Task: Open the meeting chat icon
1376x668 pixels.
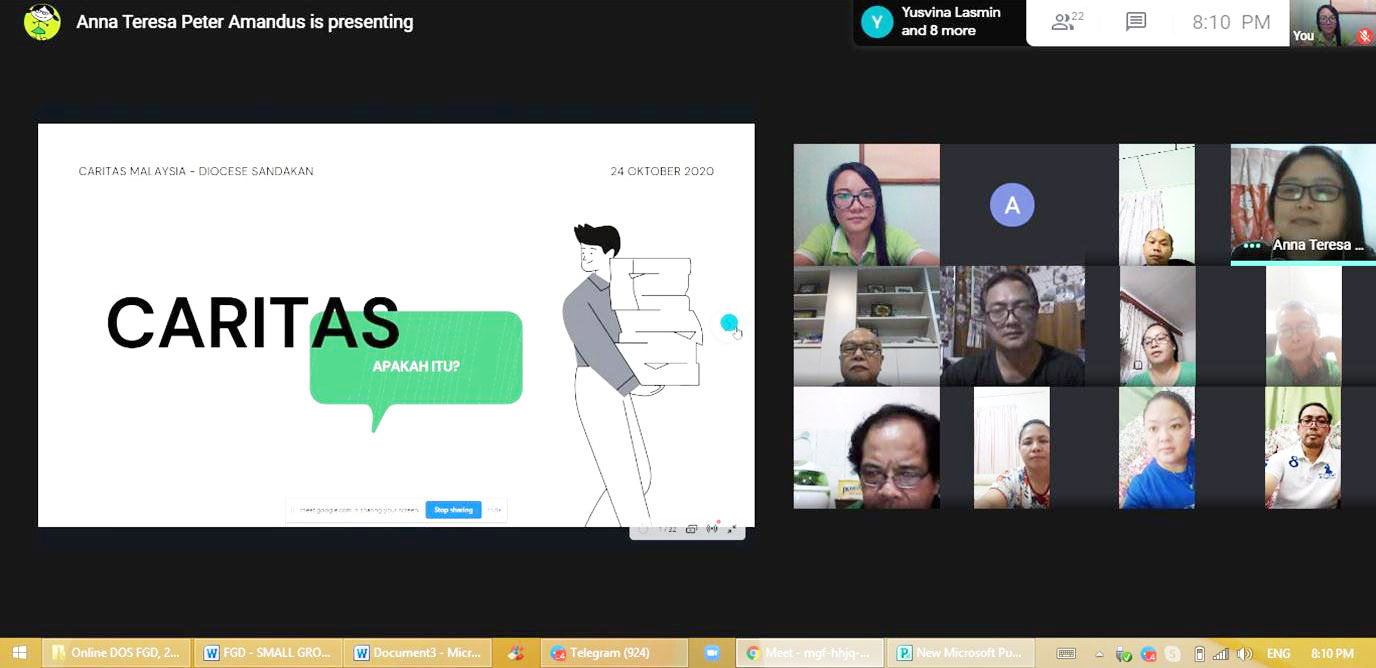Action: point(1135,22)
